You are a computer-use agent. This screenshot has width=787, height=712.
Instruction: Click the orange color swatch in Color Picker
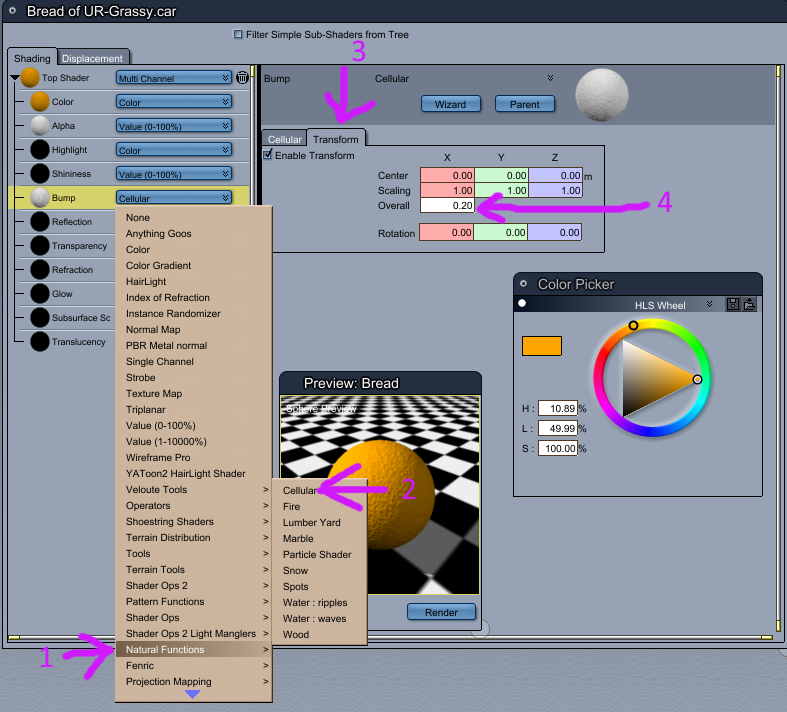coord(542,346)
